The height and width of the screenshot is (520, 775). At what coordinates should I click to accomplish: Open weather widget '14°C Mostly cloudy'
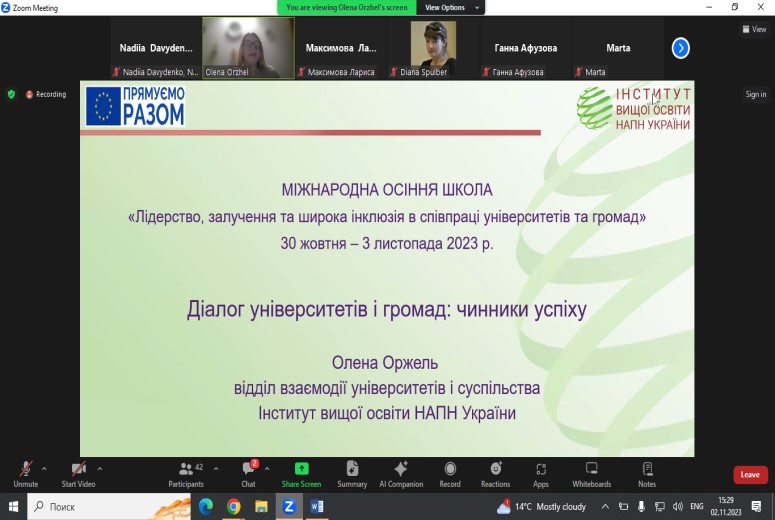click(542, 507)
